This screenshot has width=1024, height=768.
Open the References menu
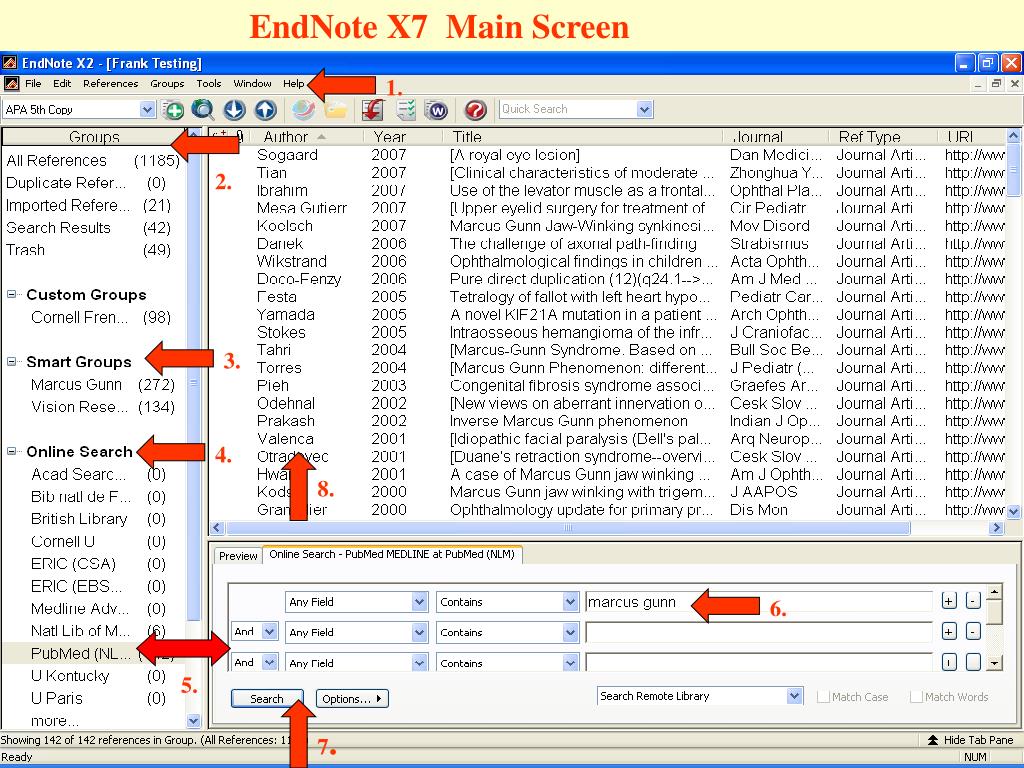click(110, 84)
